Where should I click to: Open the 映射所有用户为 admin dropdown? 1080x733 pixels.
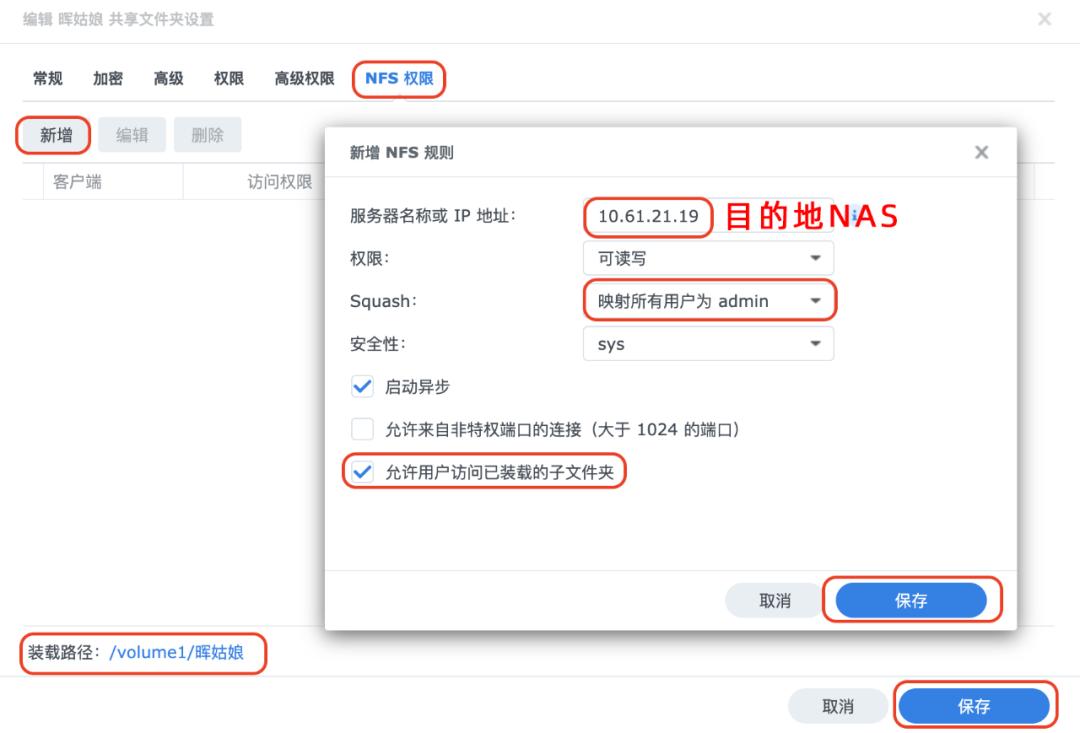[x=706, y=300]
